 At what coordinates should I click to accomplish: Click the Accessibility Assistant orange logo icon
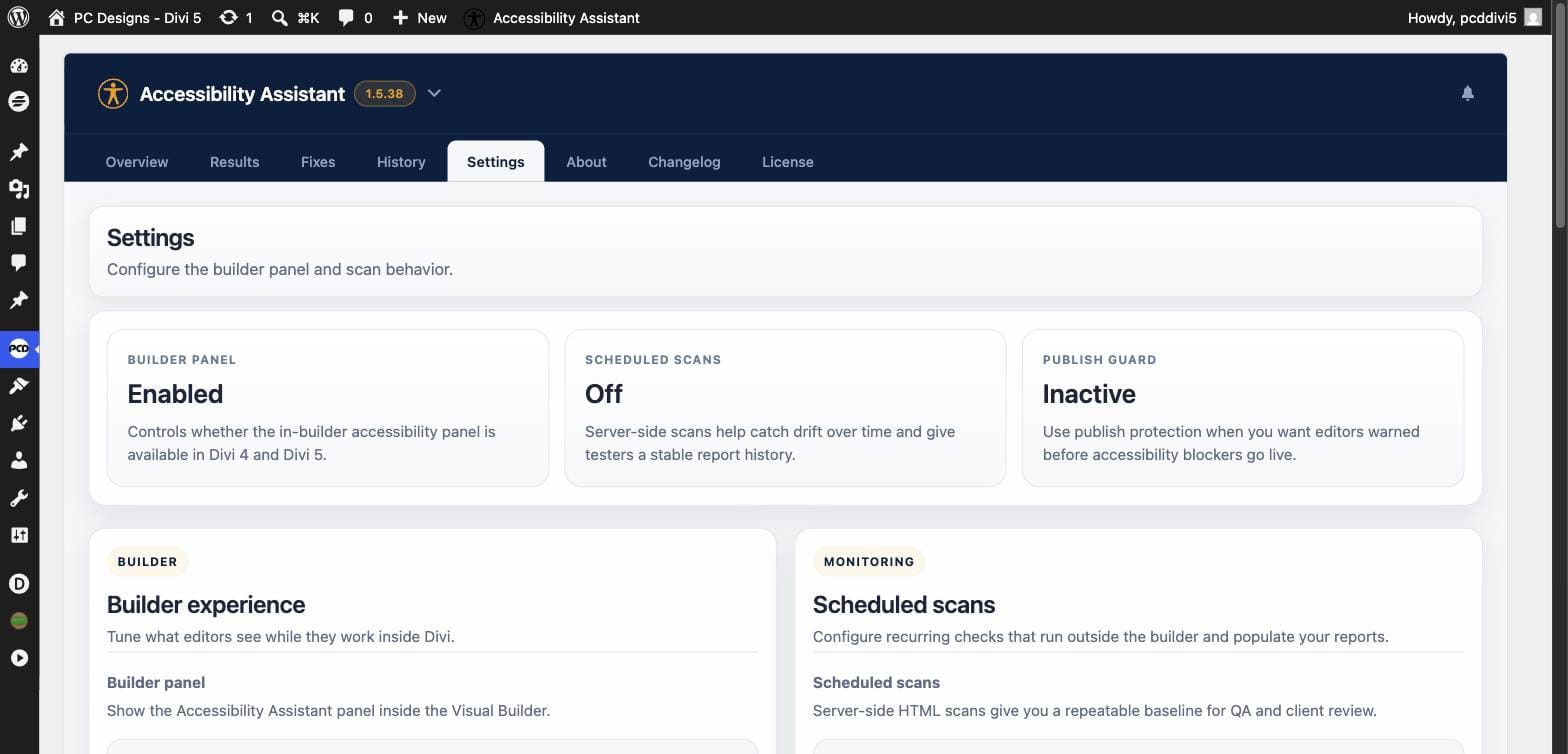(x=113, y=93)
